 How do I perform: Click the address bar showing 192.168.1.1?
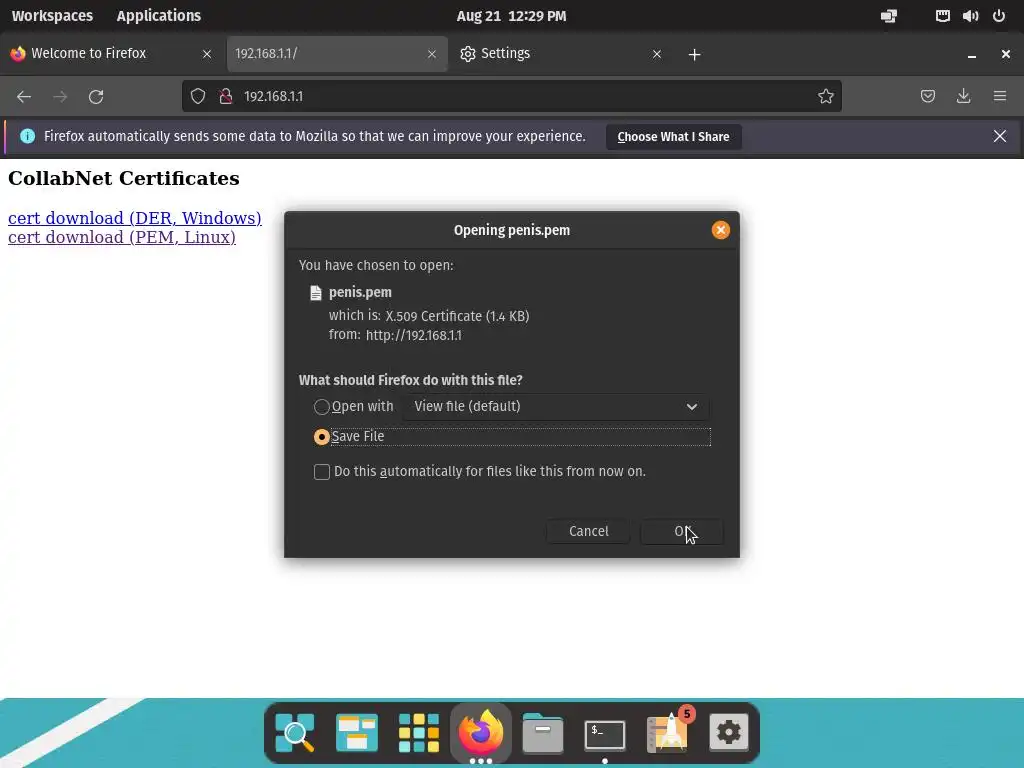[511, 97]
